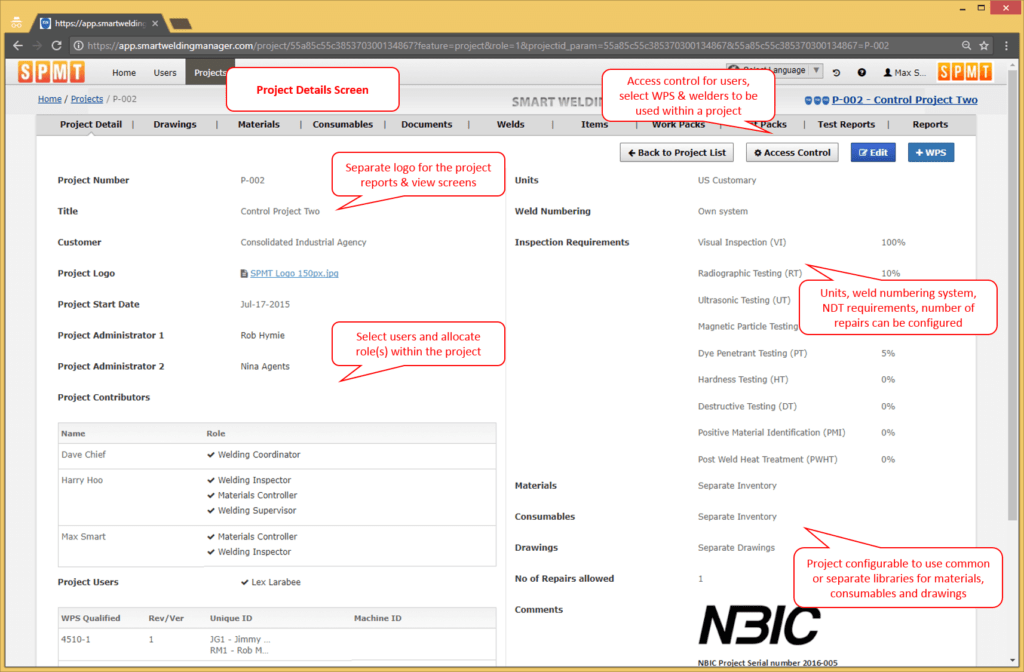The width and height of the screenshot is (1024, 672).
Task: Click the browser address bar URL
Action: click(488, 46)
